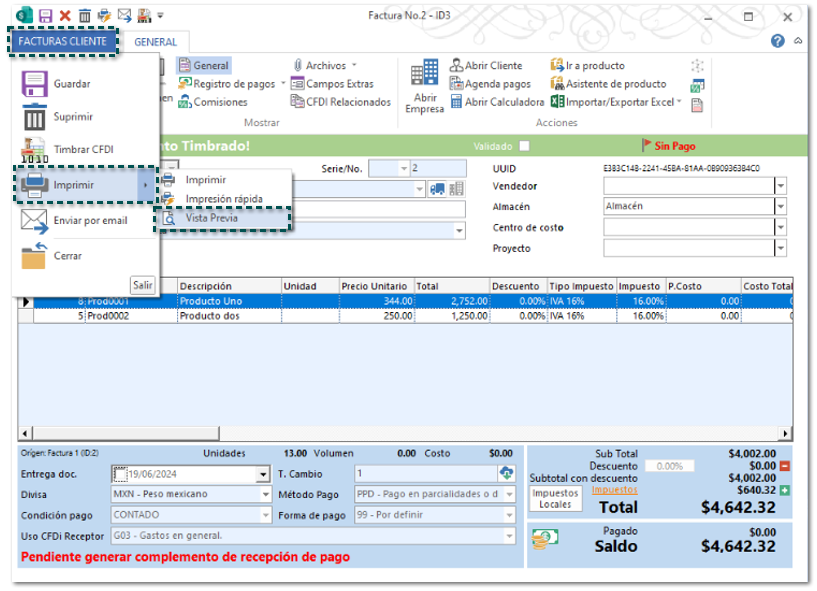The width and height of the screenshot is (817, 591).
Task: Click the Guardar save icon in menu
Action: click(35, 84)
